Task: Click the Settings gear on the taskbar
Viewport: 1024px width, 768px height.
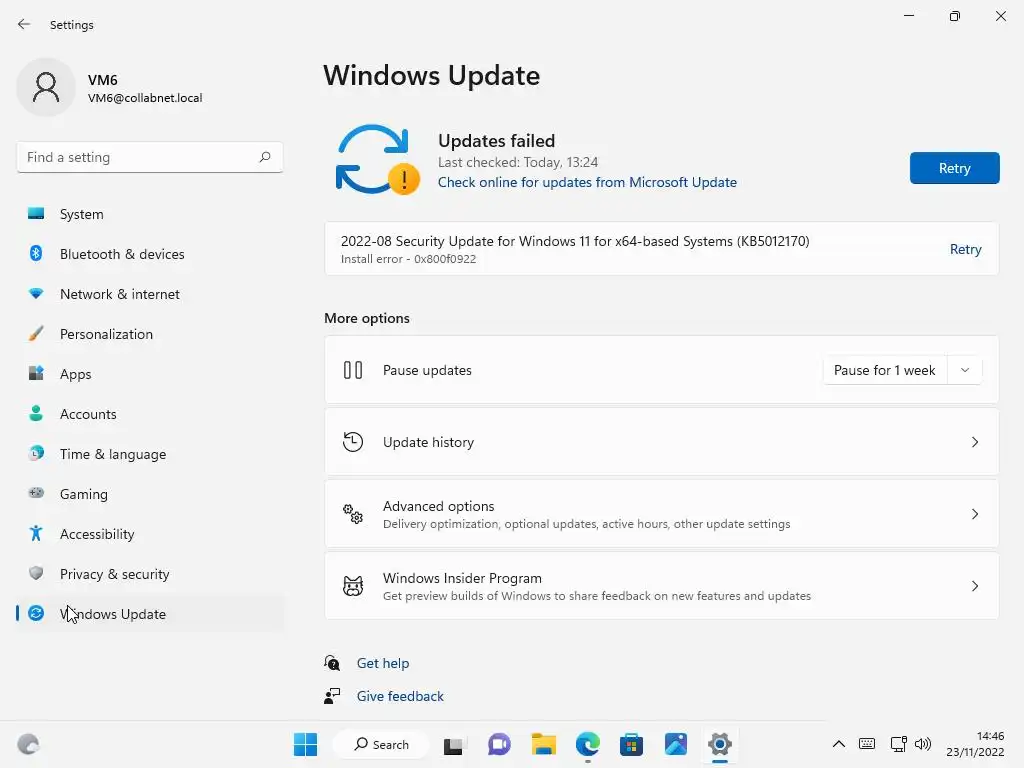Action: click(x=720, y=744)
